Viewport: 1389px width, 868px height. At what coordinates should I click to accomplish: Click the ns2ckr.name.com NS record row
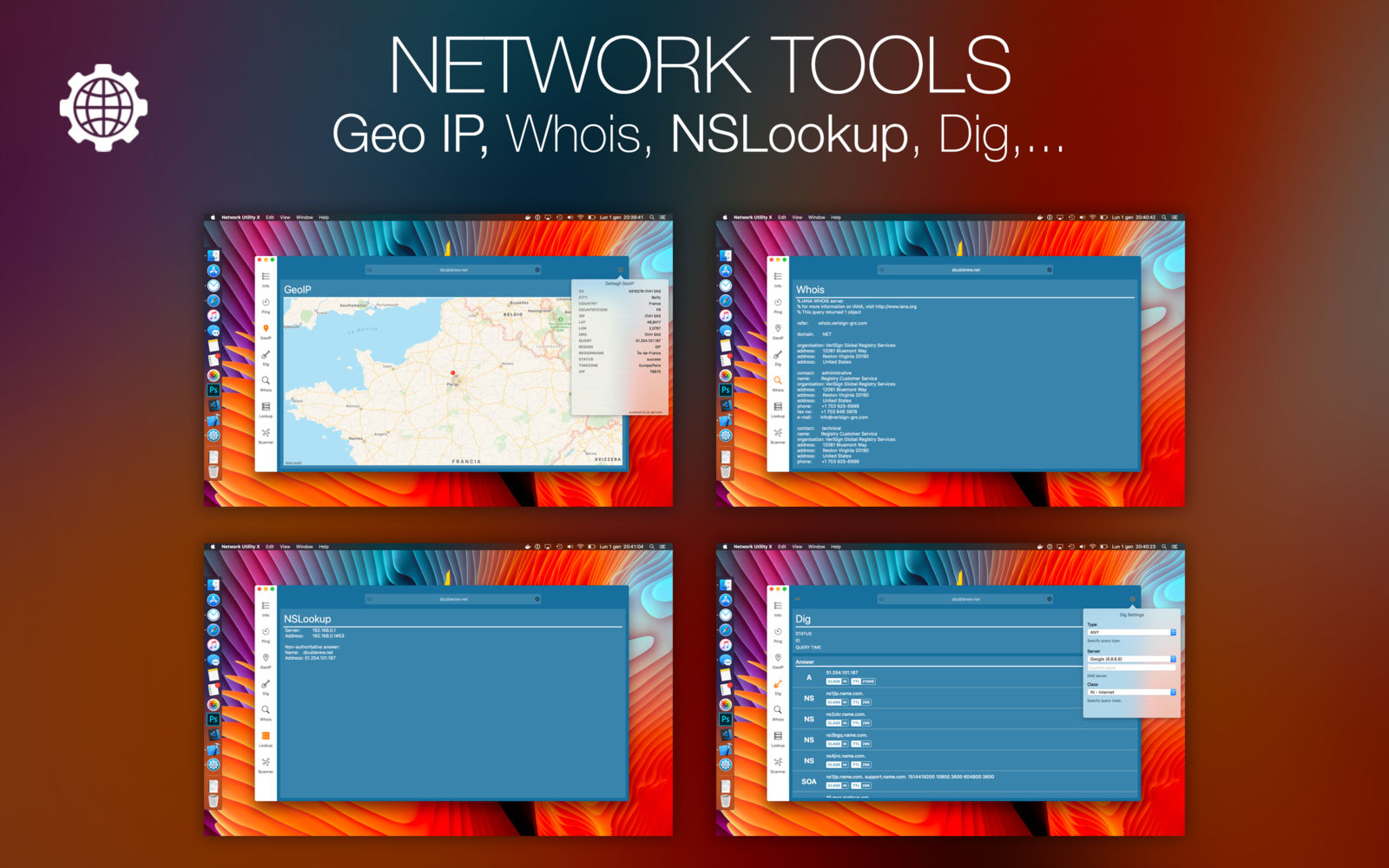click(x=964, y=719)
